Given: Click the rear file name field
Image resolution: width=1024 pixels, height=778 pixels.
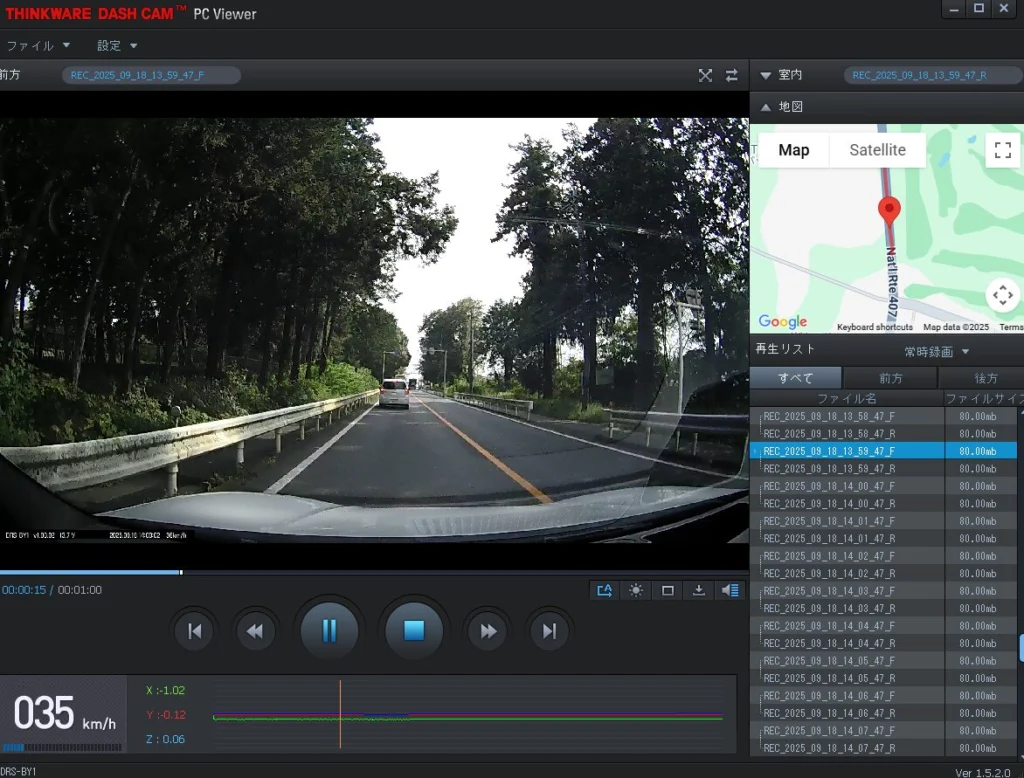Looking at the screenshot, I should pyautogui.click(x=934, y=75).
